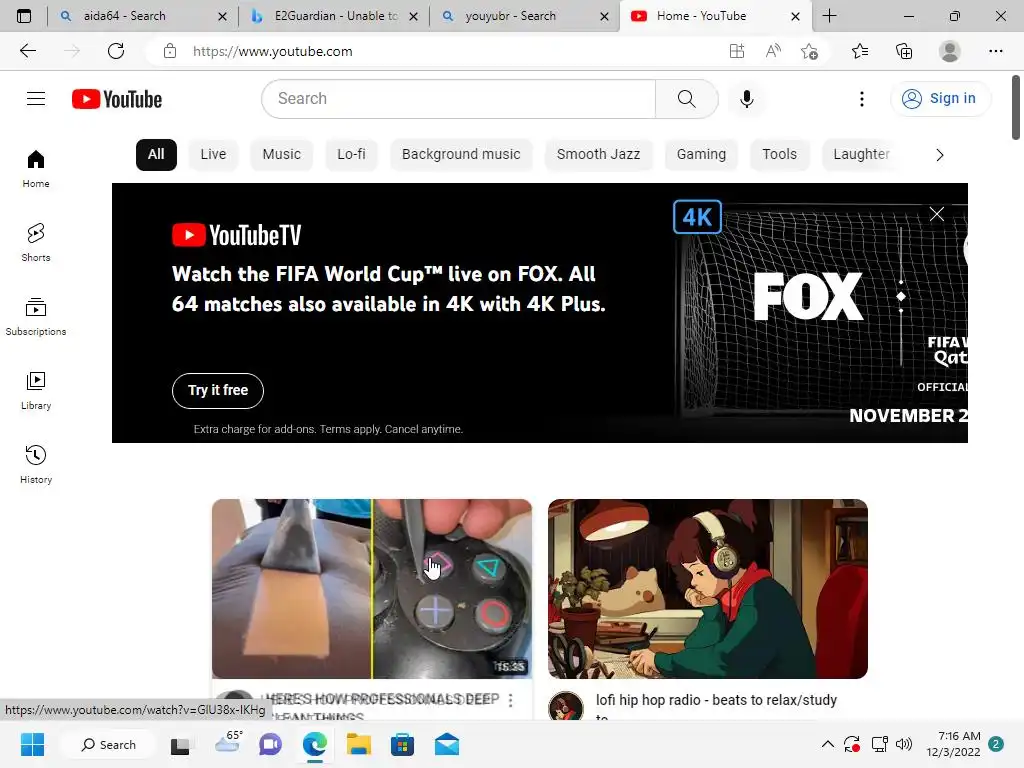
Task: Open YouTube settings three-dot menu
Action: pyautogui.click(x=861, y=99)
